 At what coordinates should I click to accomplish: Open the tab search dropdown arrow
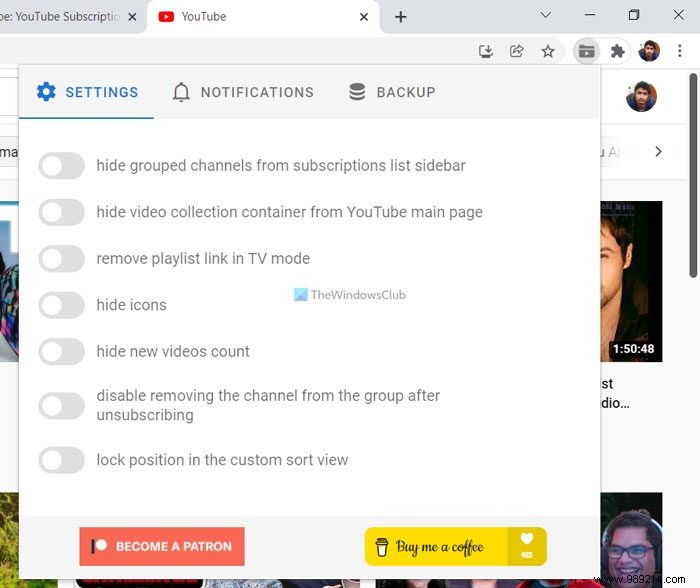pos(546,15)
